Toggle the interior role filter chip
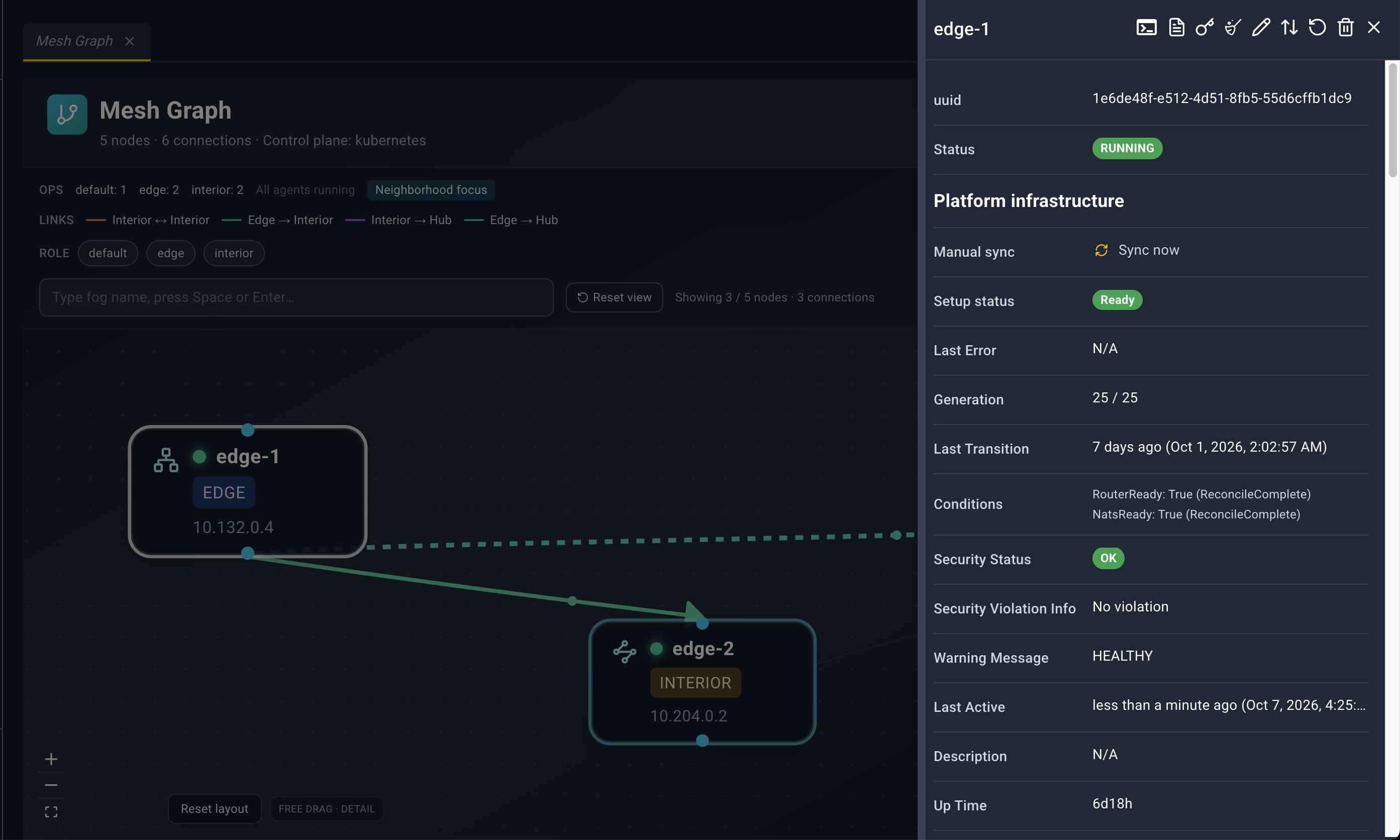This screenshot has width=1400, height=840. pos(234,253)
